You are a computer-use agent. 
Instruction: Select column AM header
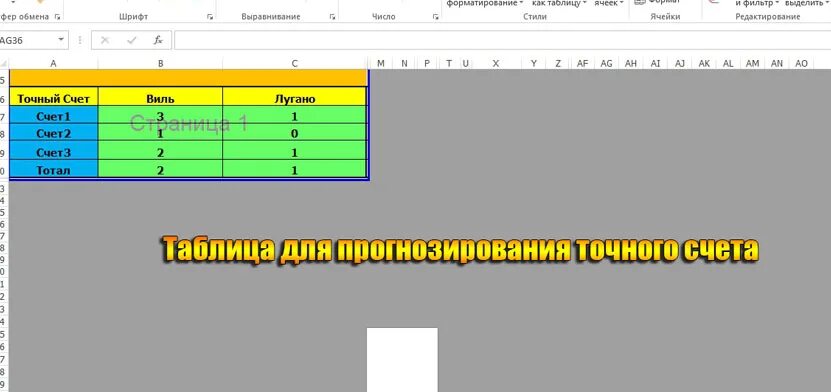tap(753, 64)
